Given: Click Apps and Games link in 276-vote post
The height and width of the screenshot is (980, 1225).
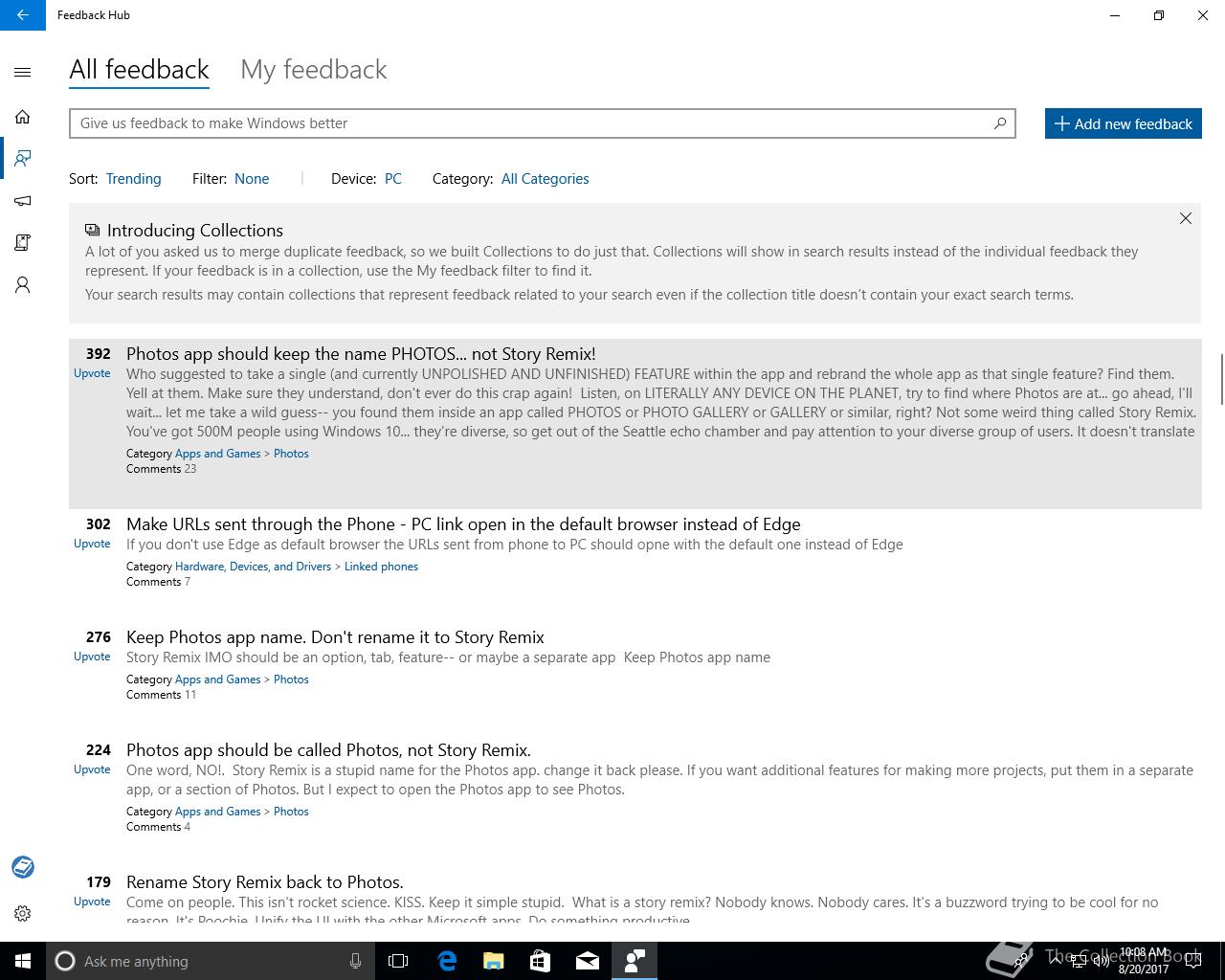Looking at the screenshot, I should click(218, 679).
